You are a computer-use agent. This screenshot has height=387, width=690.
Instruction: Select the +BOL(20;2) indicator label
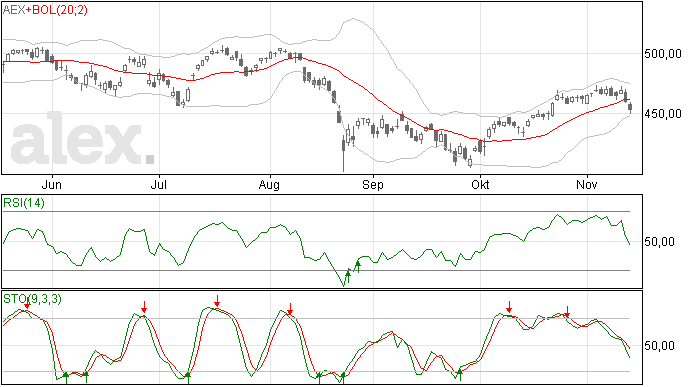57,10
